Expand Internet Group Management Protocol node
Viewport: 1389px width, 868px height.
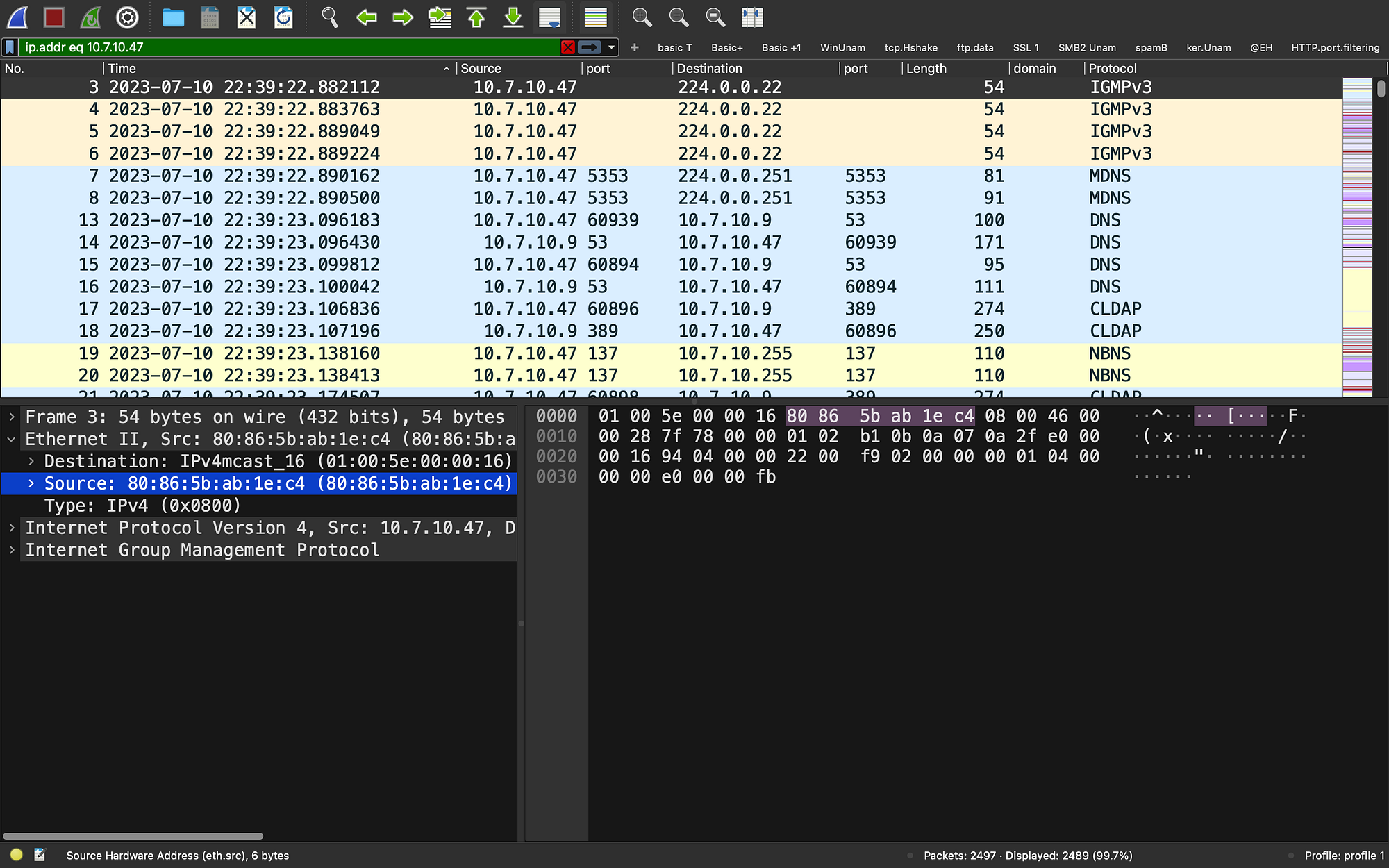point(12,550)
